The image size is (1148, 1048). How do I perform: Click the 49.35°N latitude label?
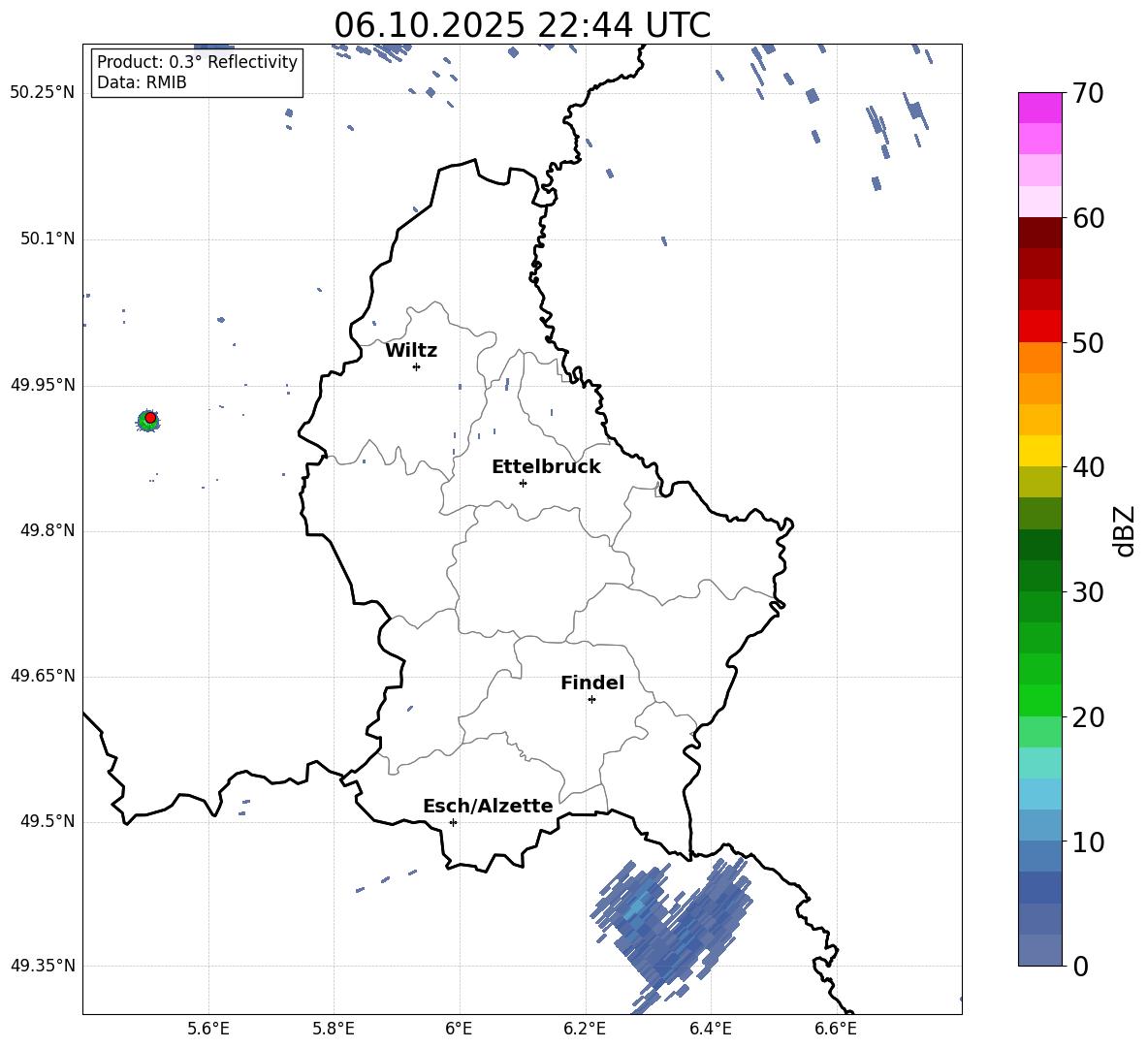(x=43, y=966)
